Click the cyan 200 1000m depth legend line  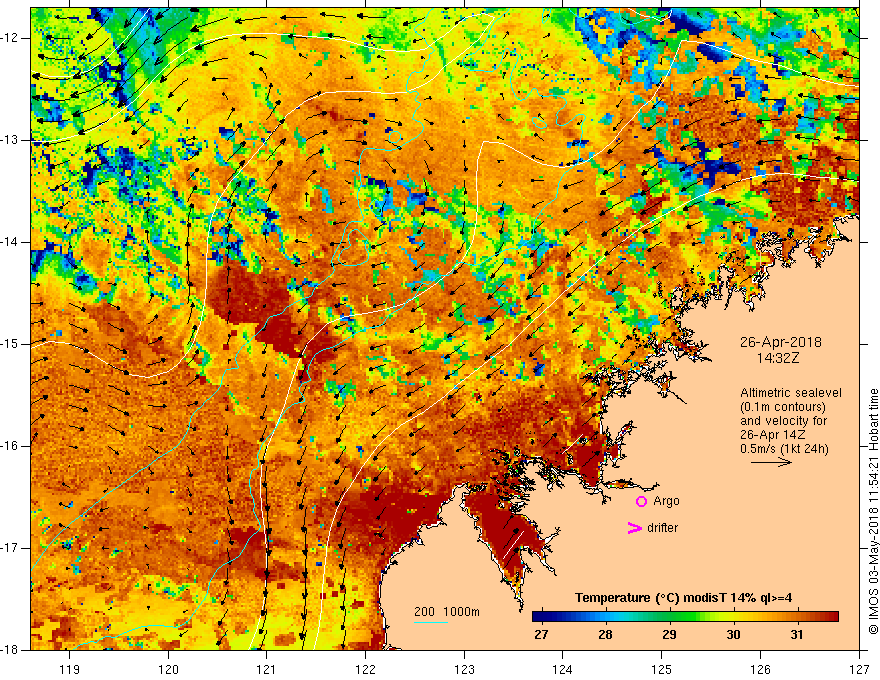click(431, 622)
